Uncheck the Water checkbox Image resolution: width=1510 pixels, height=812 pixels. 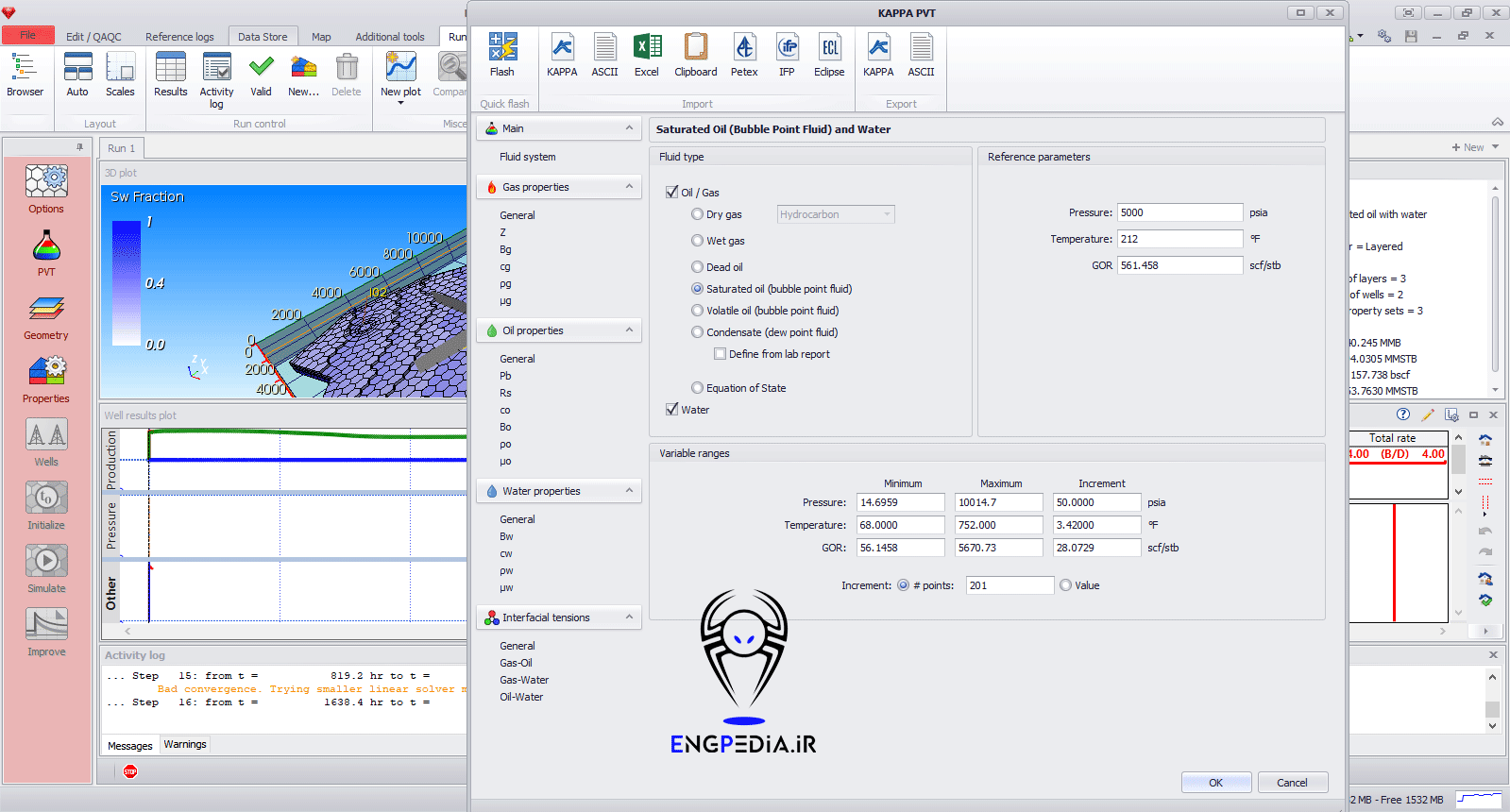click(672, 410)
